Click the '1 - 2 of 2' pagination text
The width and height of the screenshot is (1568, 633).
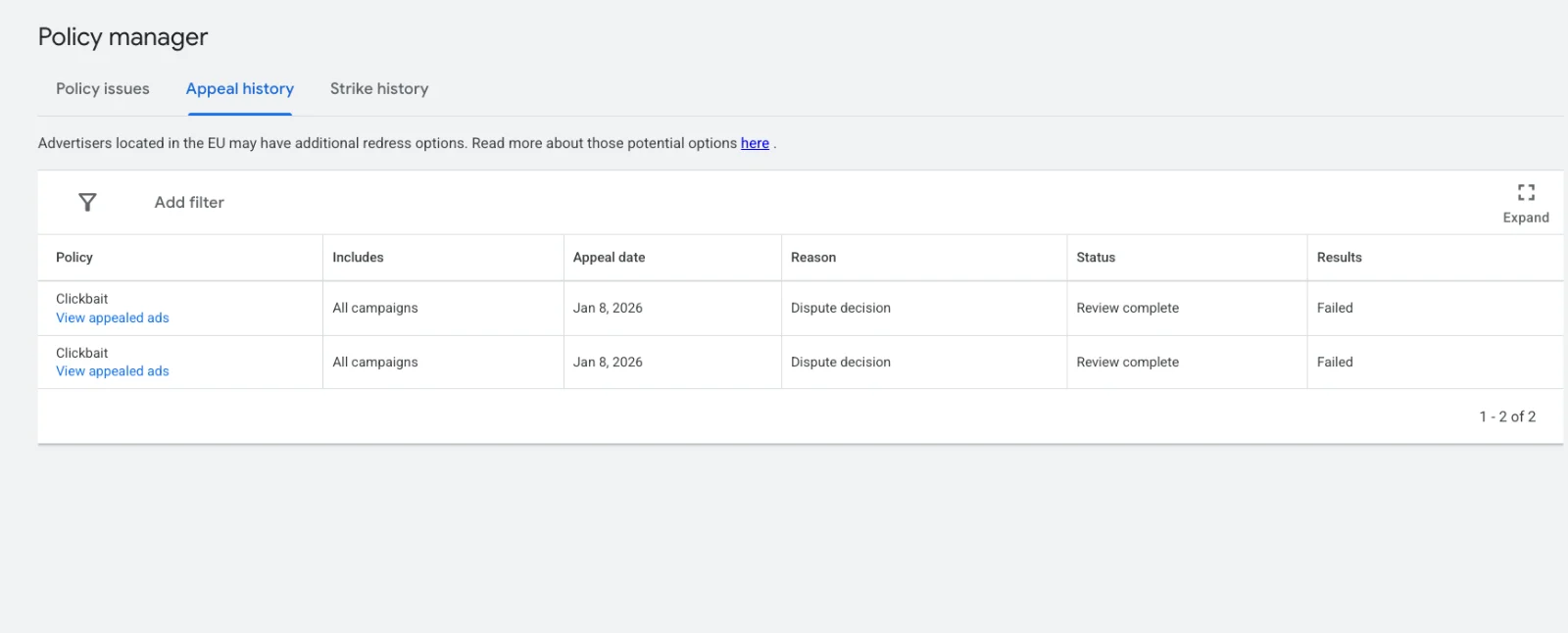[1507, 416]
